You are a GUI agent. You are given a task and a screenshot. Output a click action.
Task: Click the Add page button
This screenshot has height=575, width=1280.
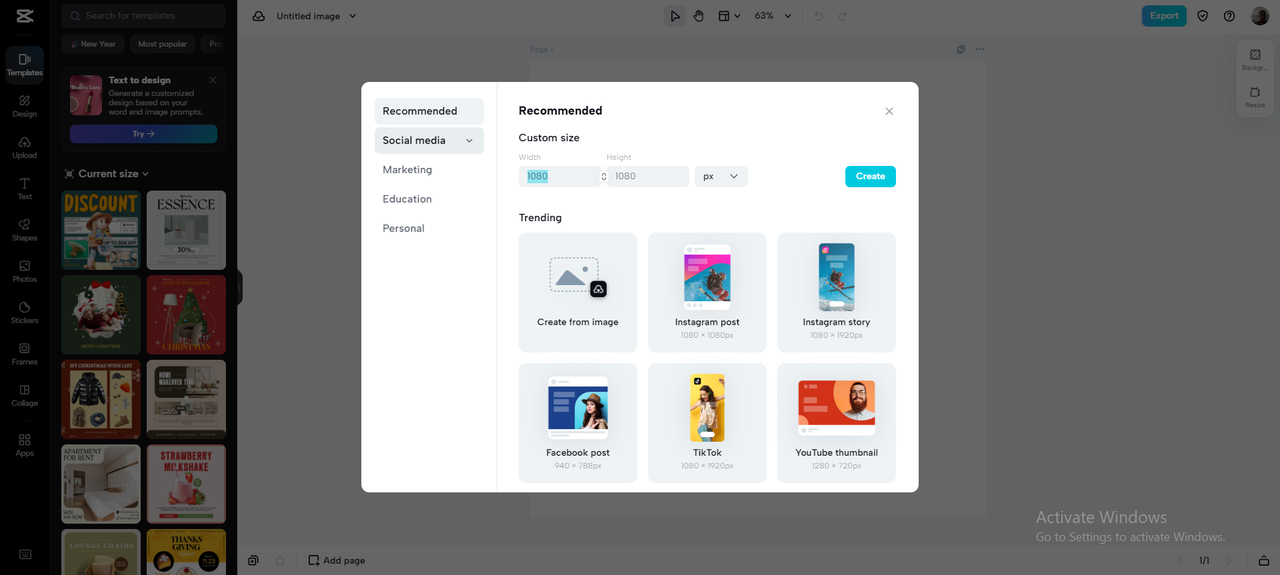tap(337, 560)
